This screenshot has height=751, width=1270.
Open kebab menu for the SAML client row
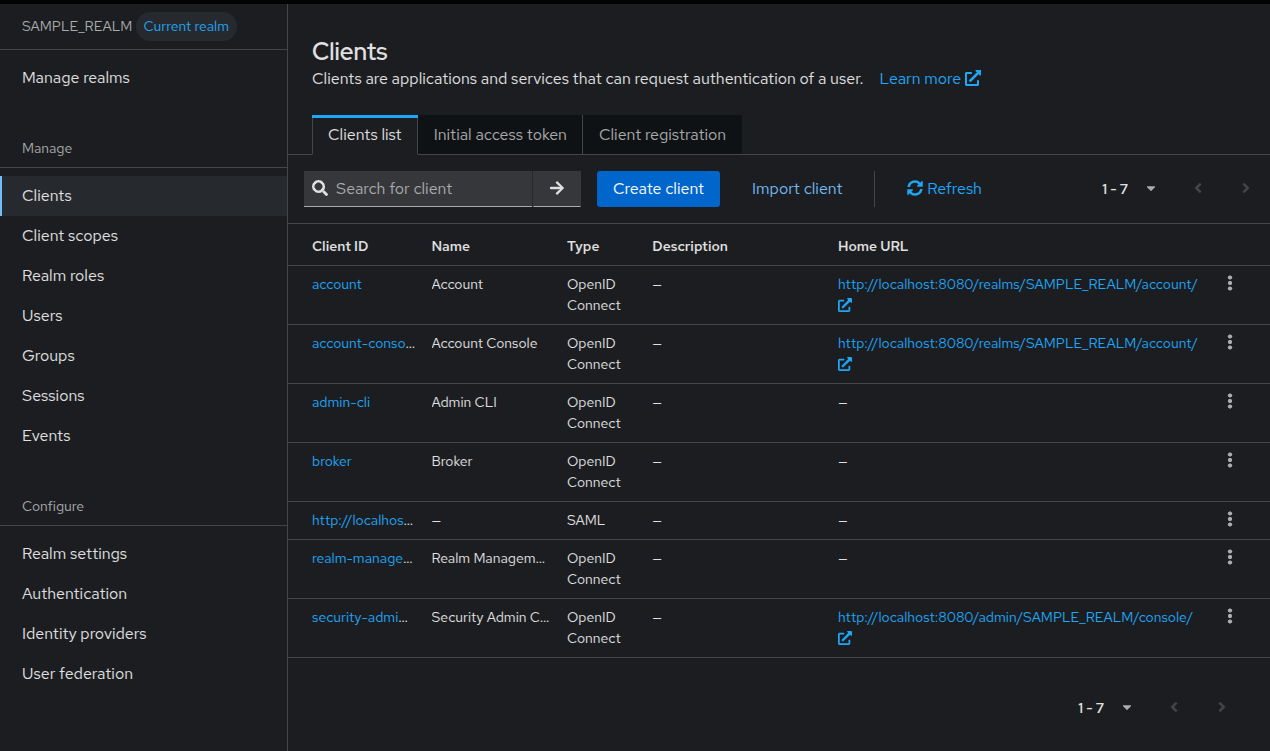pos(1229,520)
